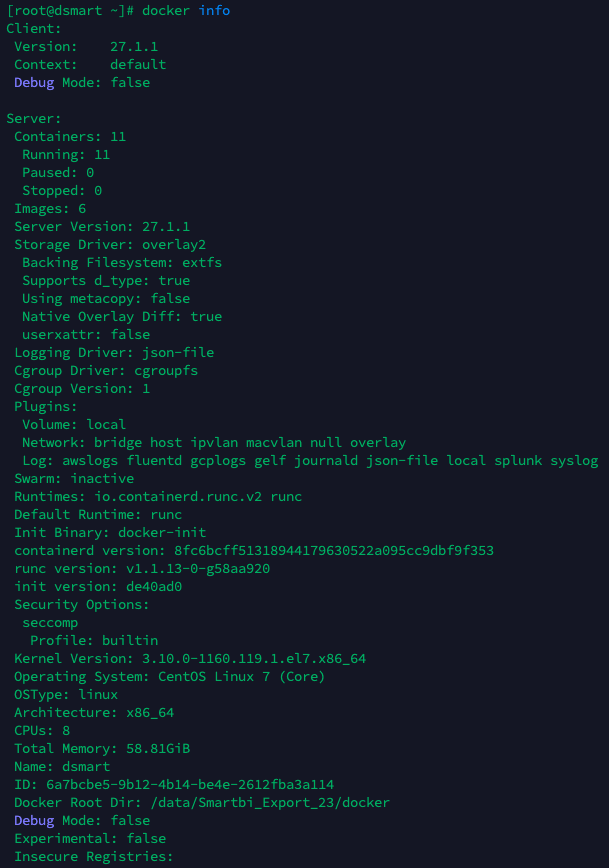The image size is (609, 868).
Task: Click the Storage Driver value overlay2
Action: pos(174,245)
